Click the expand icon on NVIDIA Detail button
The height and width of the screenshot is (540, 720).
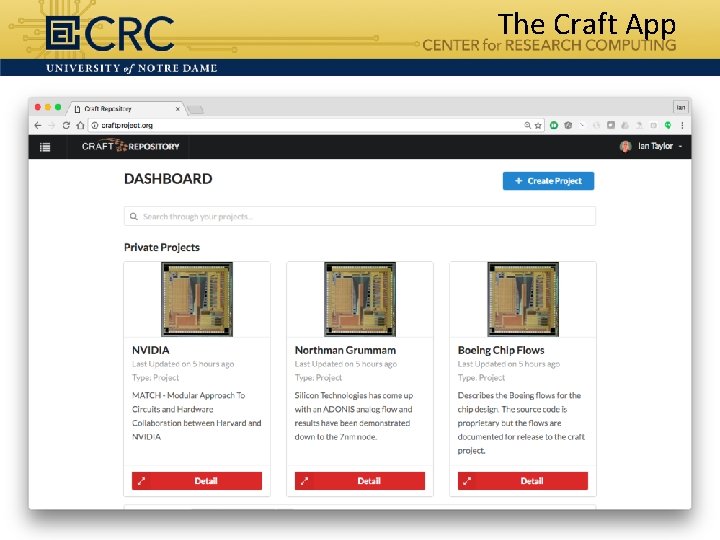point(141,481)
